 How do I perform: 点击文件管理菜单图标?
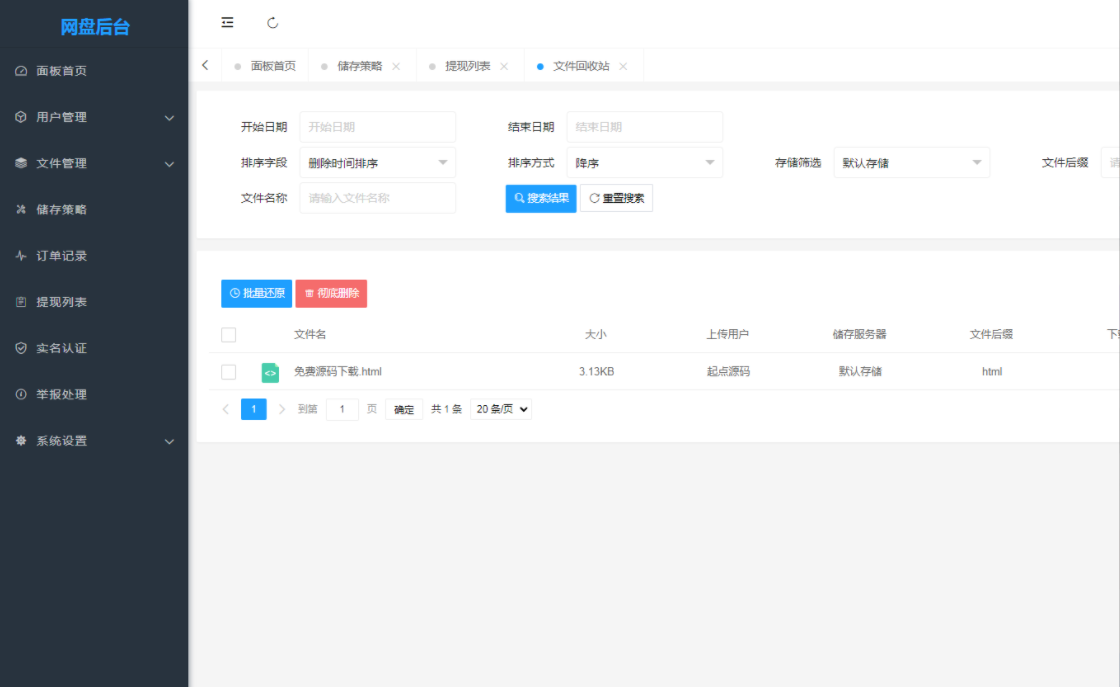pos(23,162)
